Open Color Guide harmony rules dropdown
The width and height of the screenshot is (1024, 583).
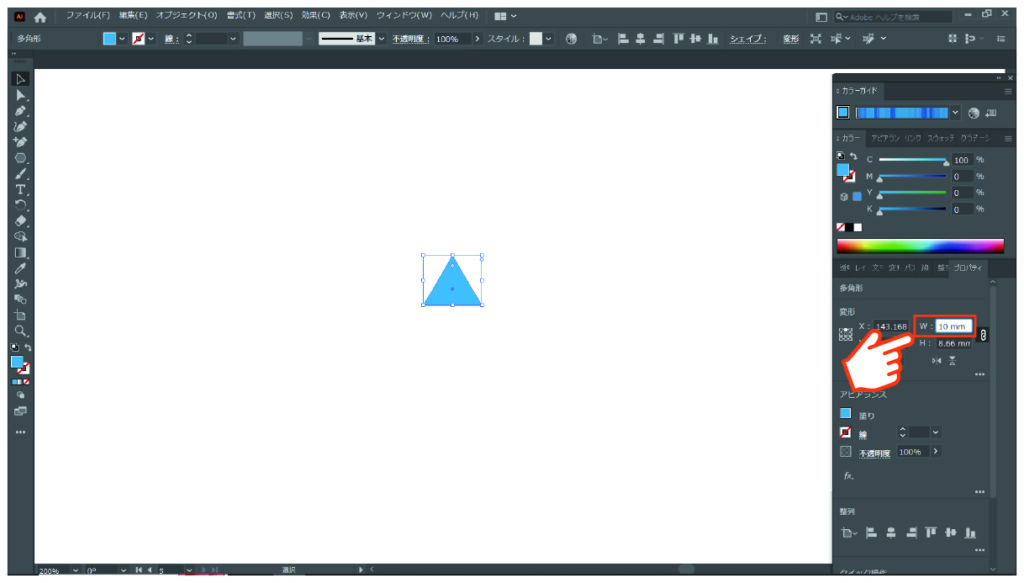pos(955,113)
